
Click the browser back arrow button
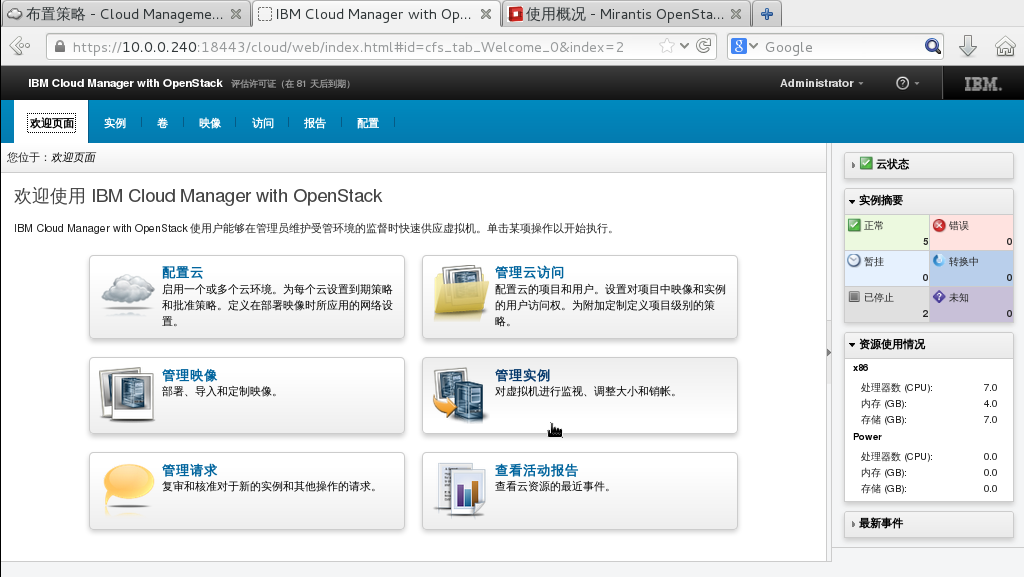[20, 46]
